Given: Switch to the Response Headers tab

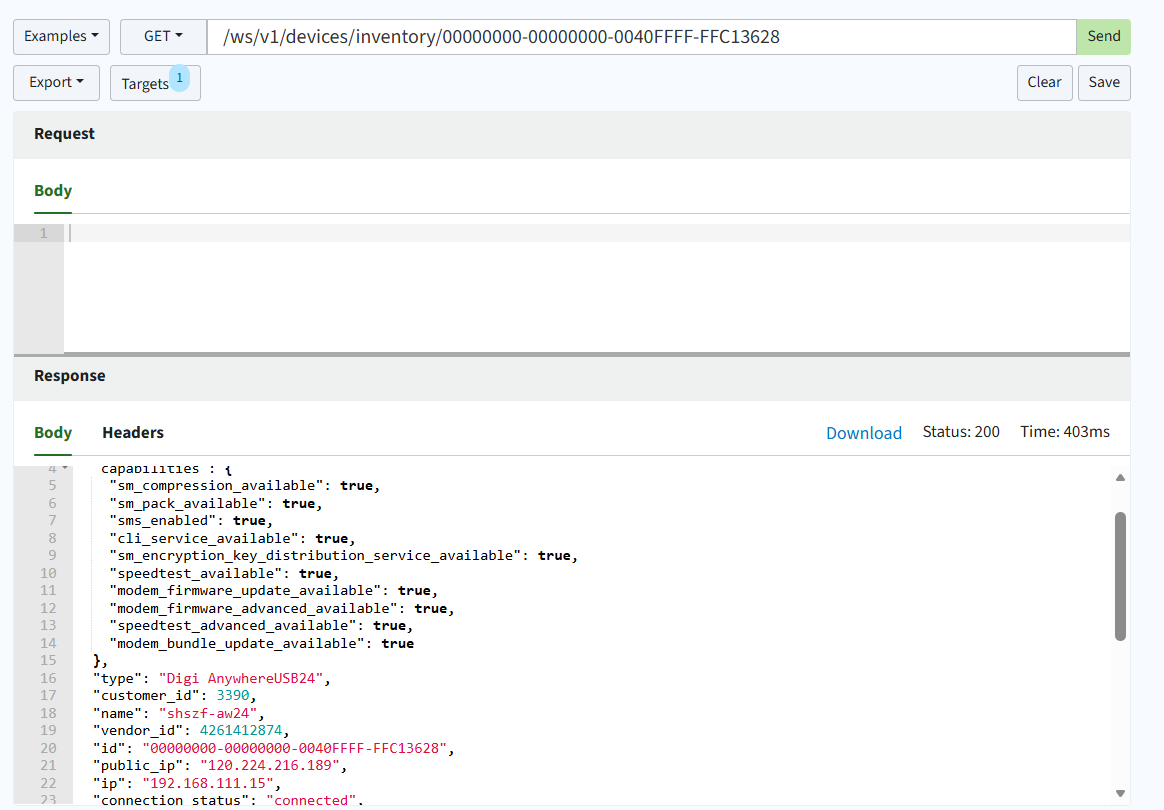Looking at the screenshot, I should tap(133, 433).
